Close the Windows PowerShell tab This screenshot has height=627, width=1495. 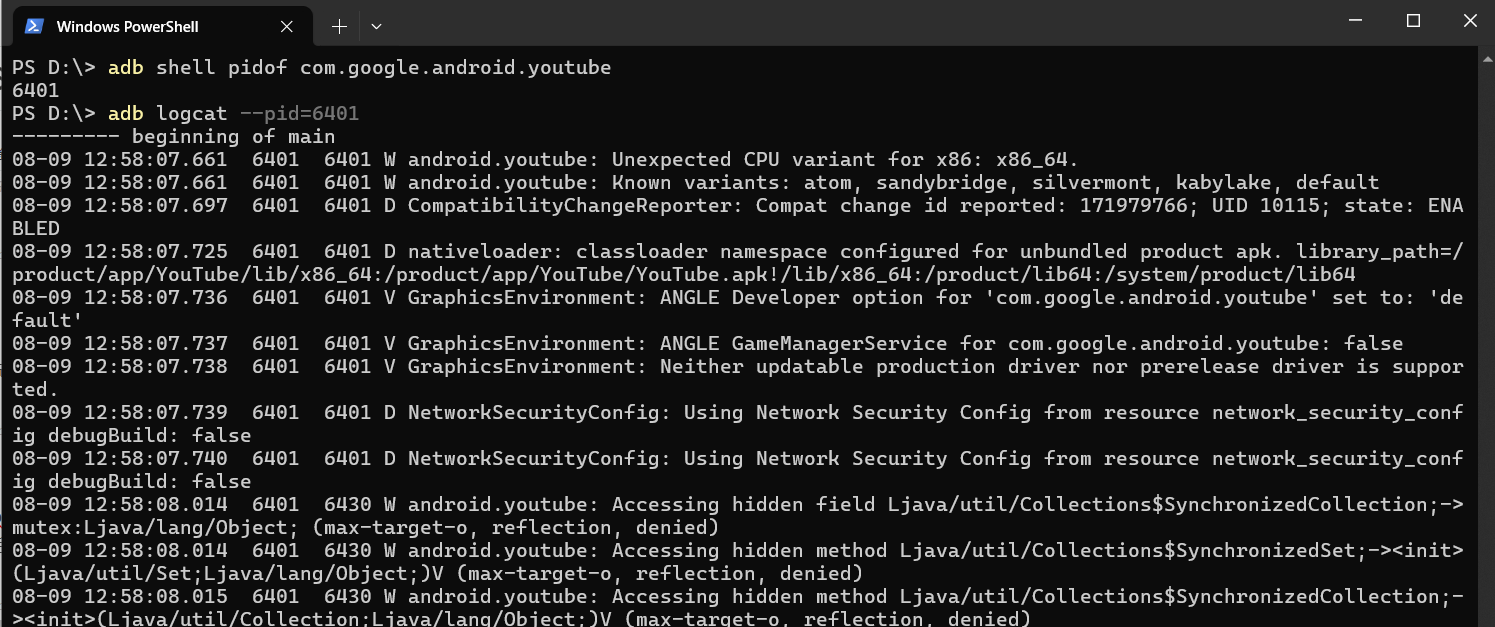(286, 26)
